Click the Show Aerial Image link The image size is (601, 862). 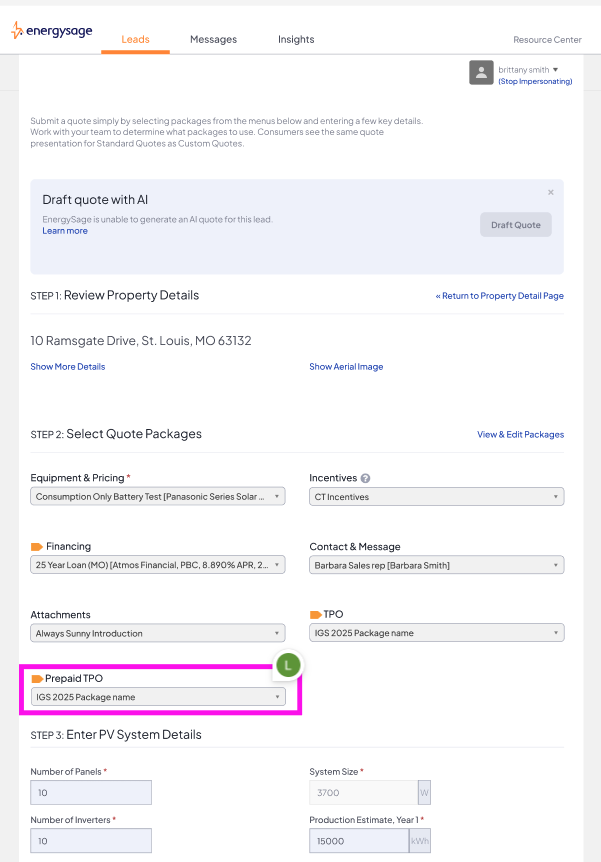[346, 367]
